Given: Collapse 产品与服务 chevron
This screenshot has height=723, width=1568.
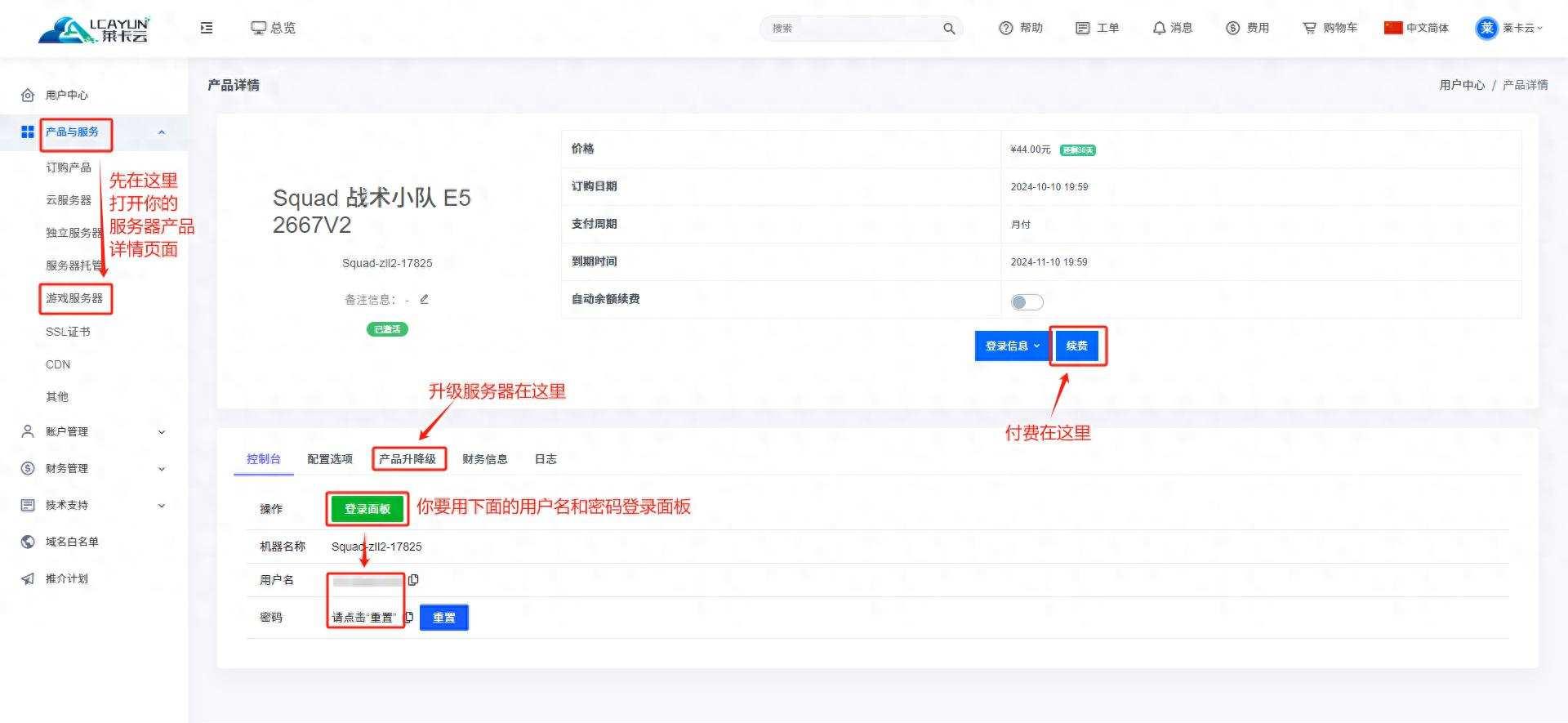Looking at the screenshot, I should pos(162,132).
